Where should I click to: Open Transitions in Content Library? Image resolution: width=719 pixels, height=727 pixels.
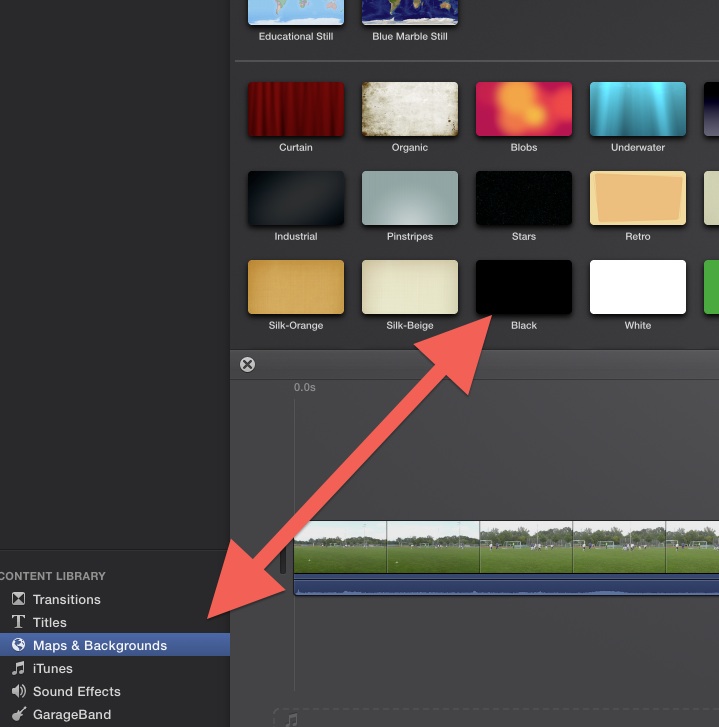click(x=115, y=599)
